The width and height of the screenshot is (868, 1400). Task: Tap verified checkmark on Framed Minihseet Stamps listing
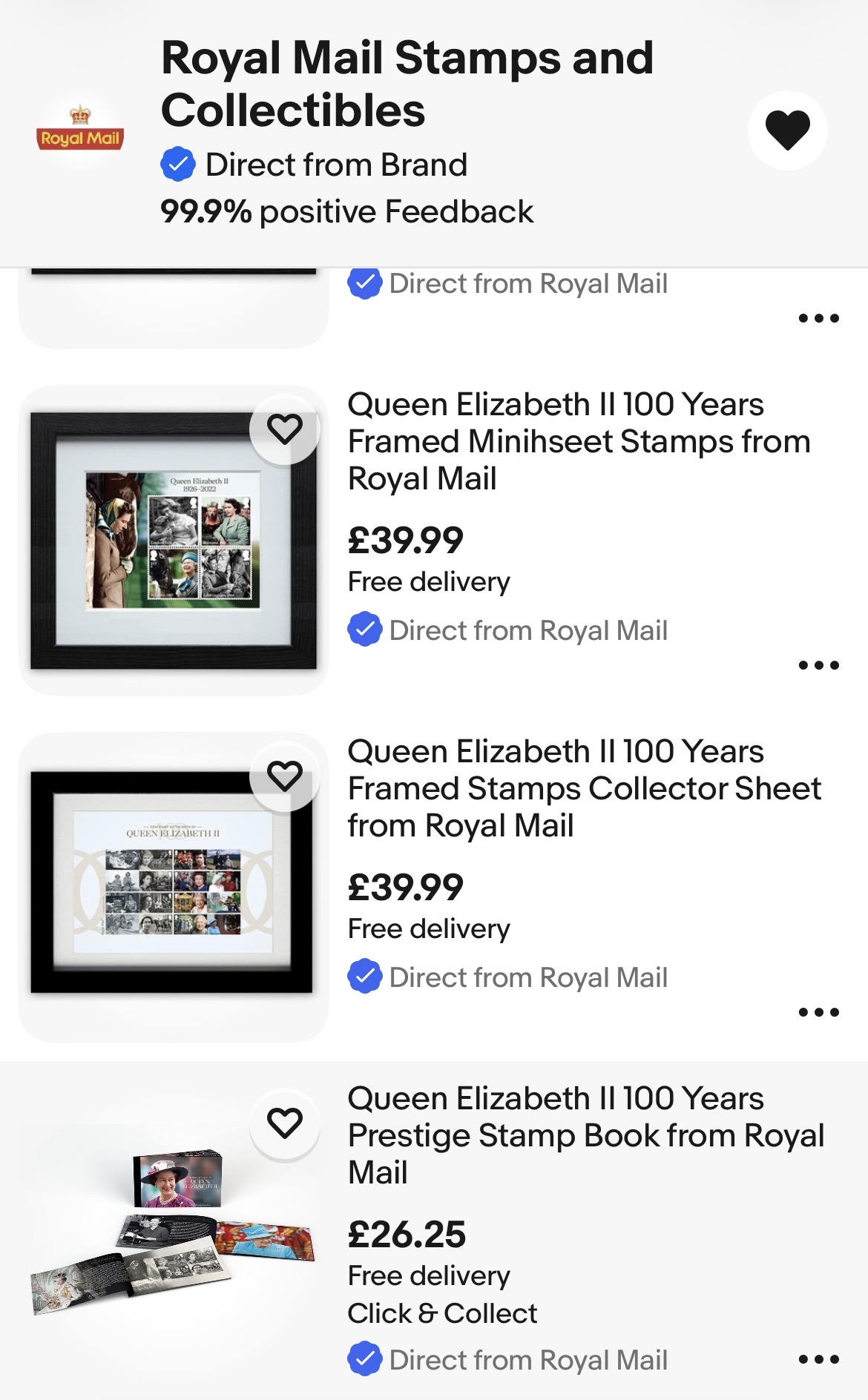pos(365,630)
